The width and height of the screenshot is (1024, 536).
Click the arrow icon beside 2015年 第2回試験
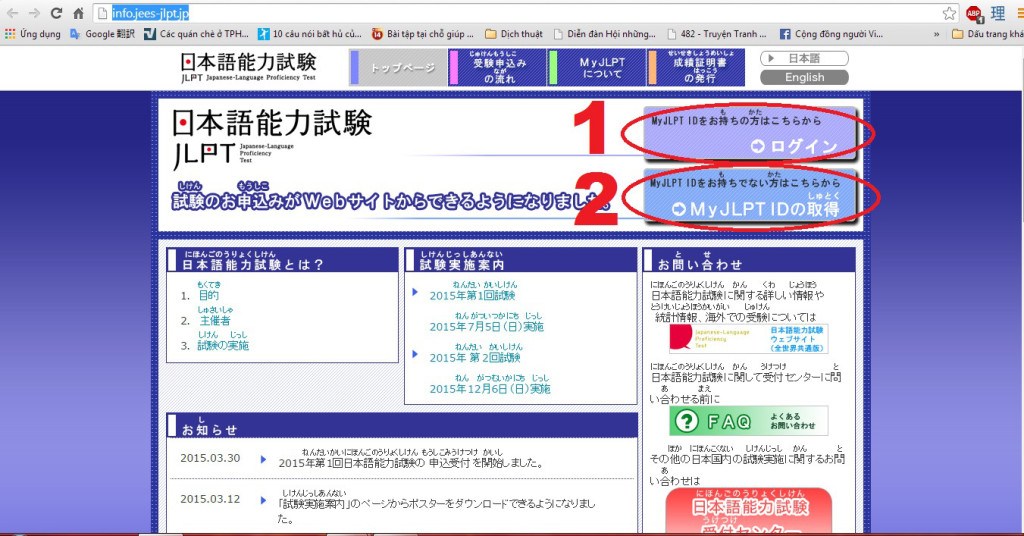pos(415,354)
